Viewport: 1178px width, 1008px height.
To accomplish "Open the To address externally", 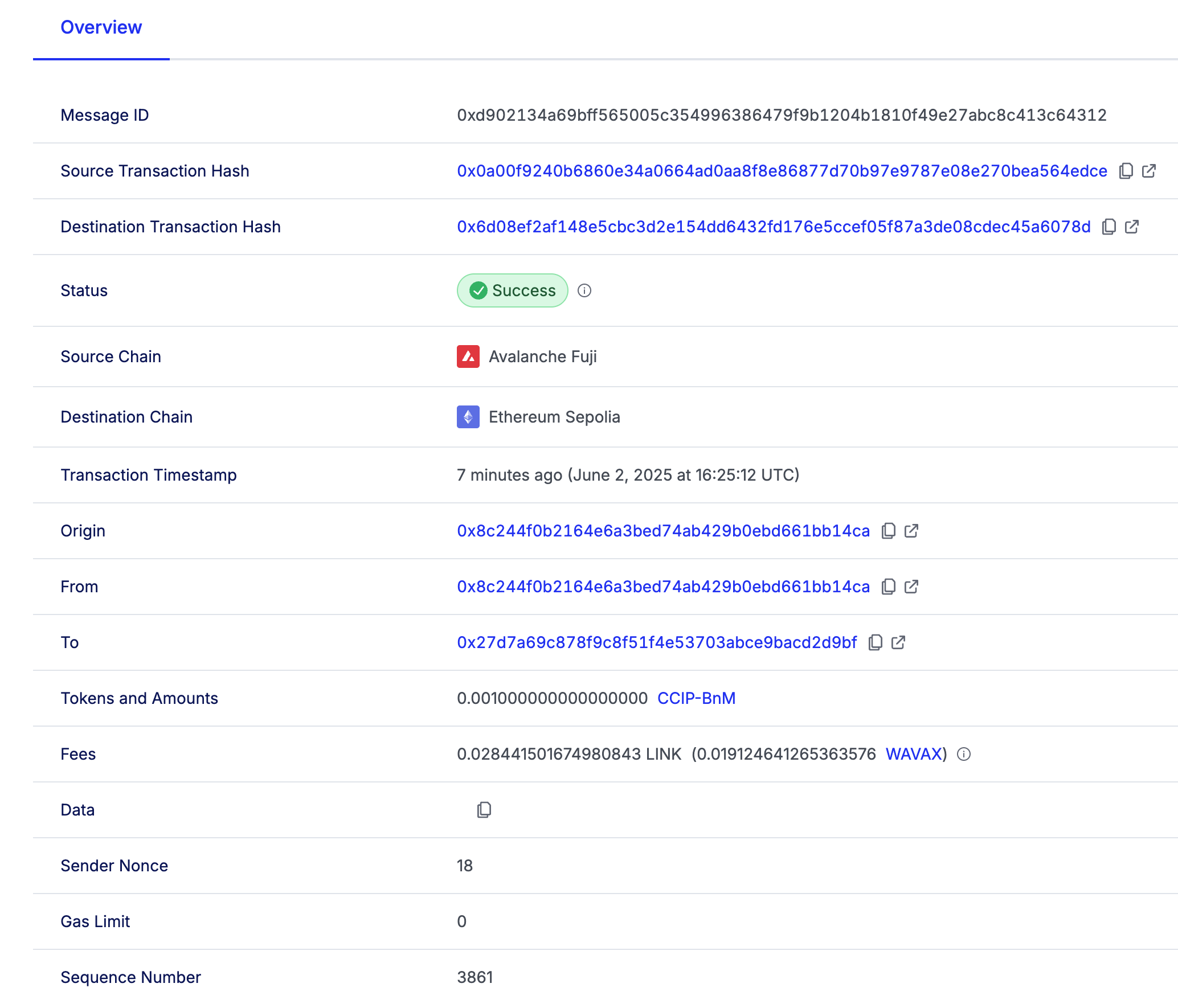I will click(898, 642).
